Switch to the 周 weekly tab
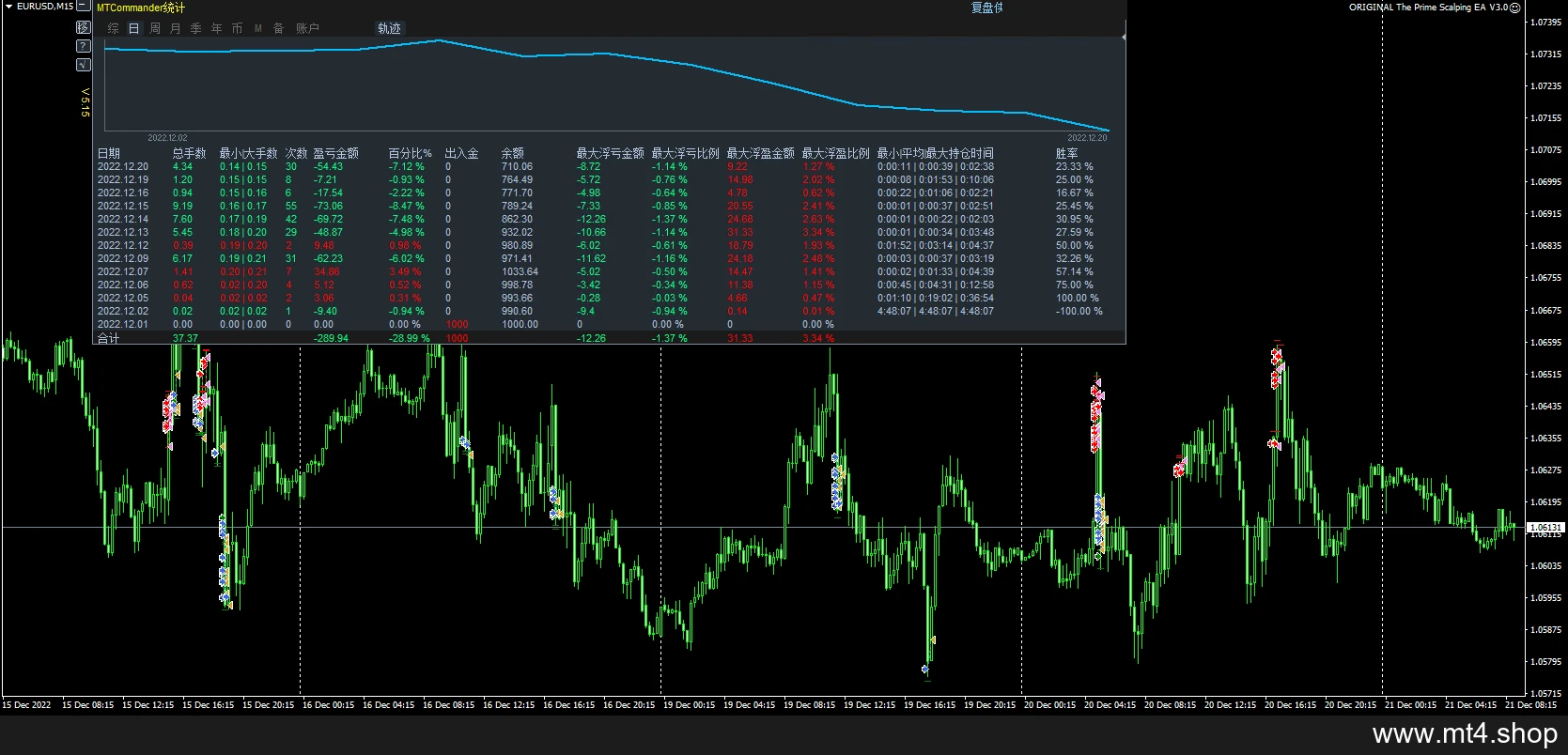The height and width of the screenshot is (755, 1568). pos(155,29)
